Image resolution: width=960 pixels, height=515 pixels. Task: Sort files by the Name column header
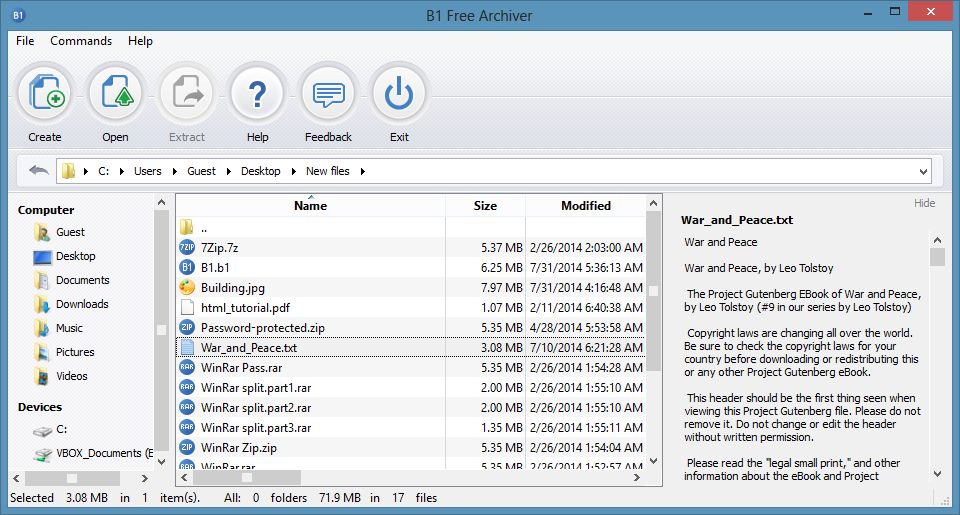click(x=310, y=206)
